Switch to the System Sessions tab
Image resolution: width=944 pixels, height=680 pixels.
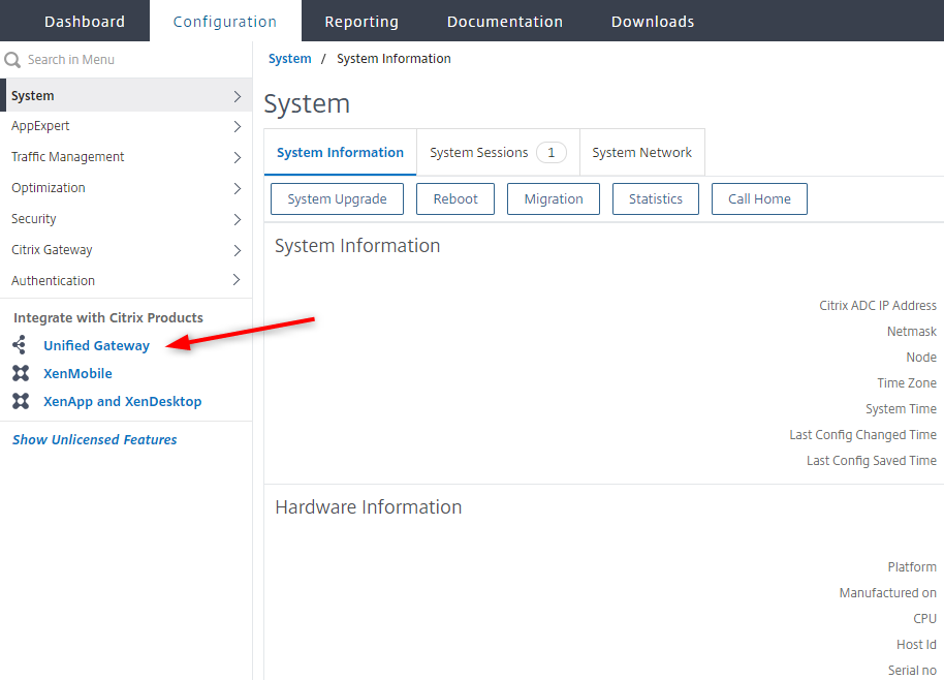click(x=498, y=152)
